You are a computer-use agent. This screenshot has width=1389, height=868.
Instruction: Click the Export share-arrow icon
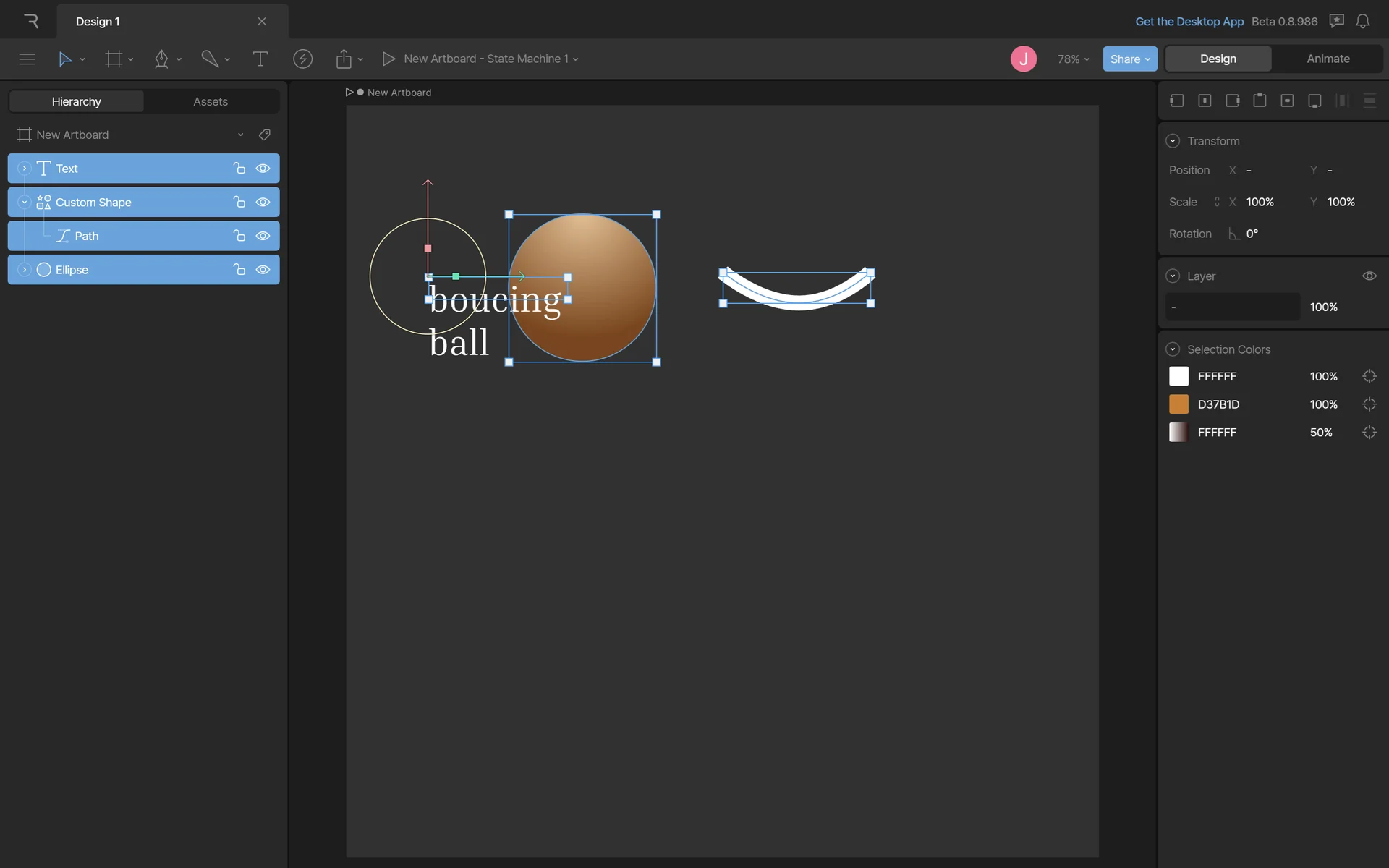344,59
